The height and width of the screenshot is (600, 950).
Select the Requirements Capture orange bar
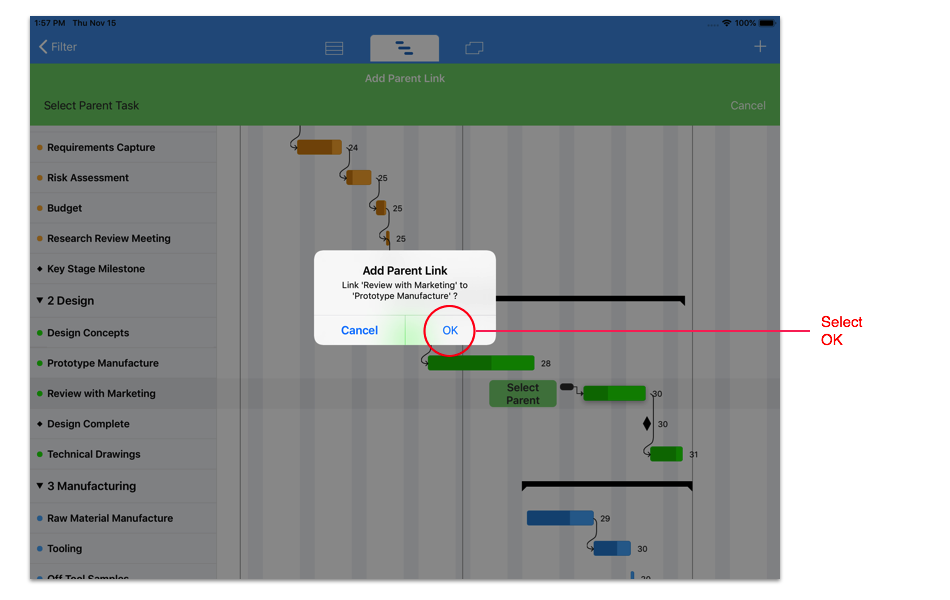[x=319, y=147]
